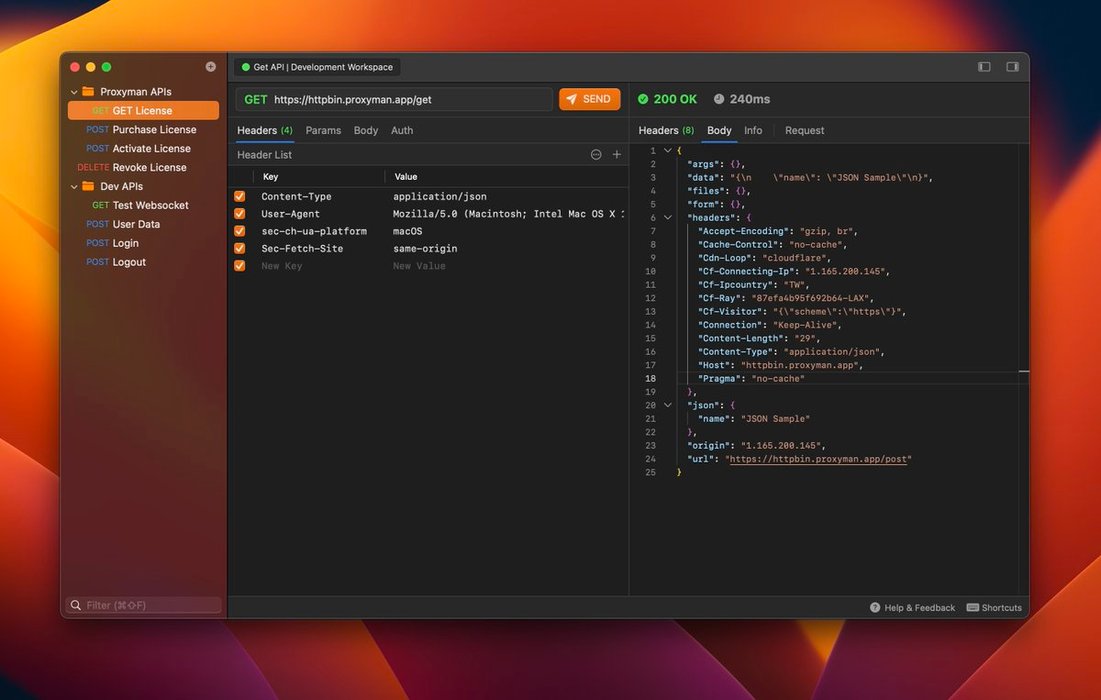The height and width of the screenshot is (700, 1101).
Task: Disable the sec-ch-ua-platform header checkbox
Action: coord(239,231)
